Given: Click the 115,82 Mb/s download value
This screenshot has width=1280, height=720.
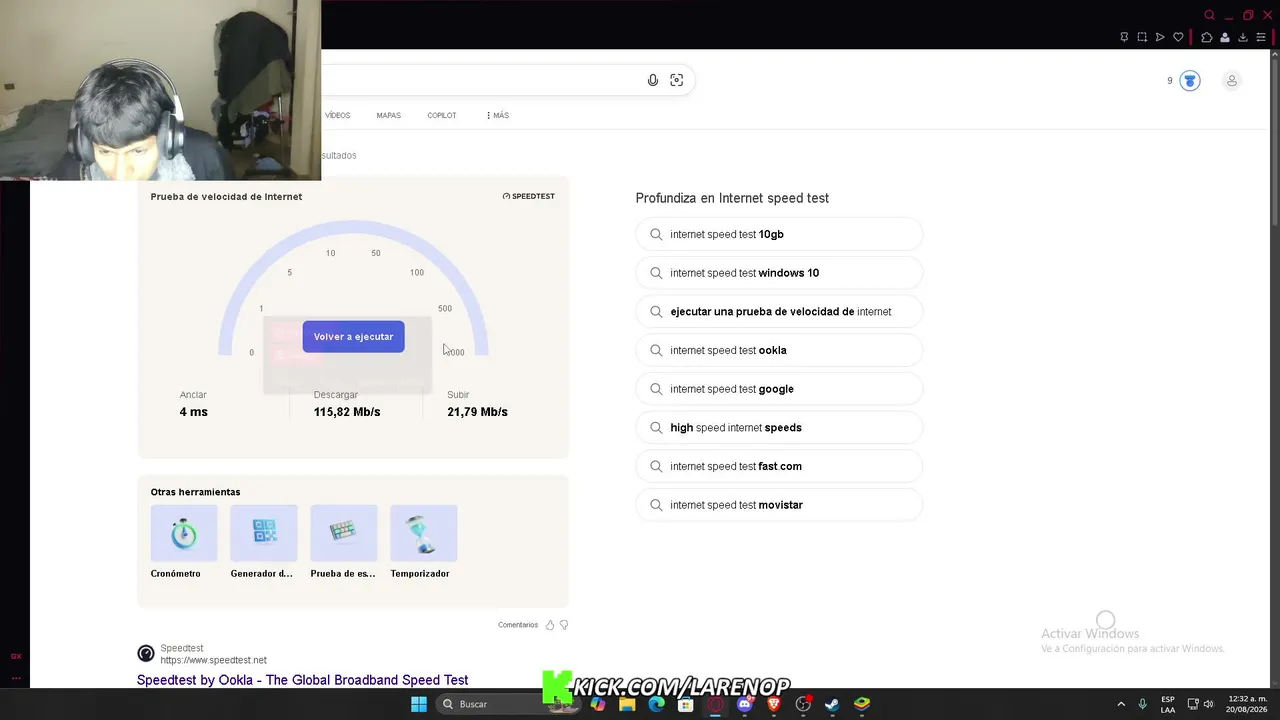Looking at the screenshot, I should click(347, 412).
